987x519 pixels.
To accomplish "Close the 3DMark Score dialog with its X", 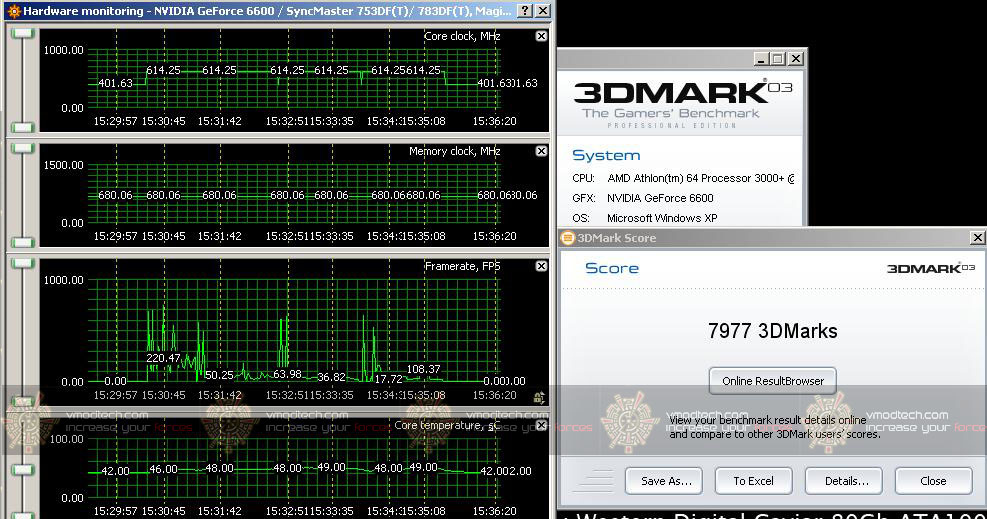I will pyautogui.click(x=977, y=238).
